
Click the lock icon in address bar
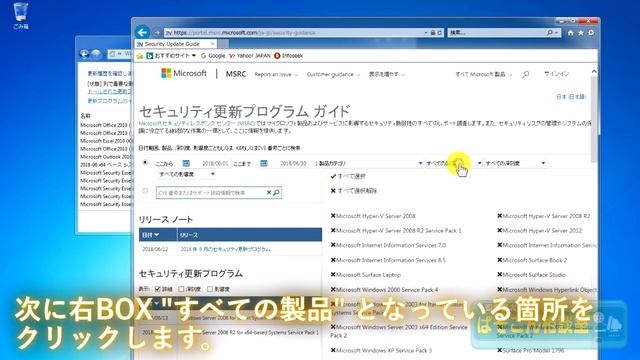click(x=433, y=33)
